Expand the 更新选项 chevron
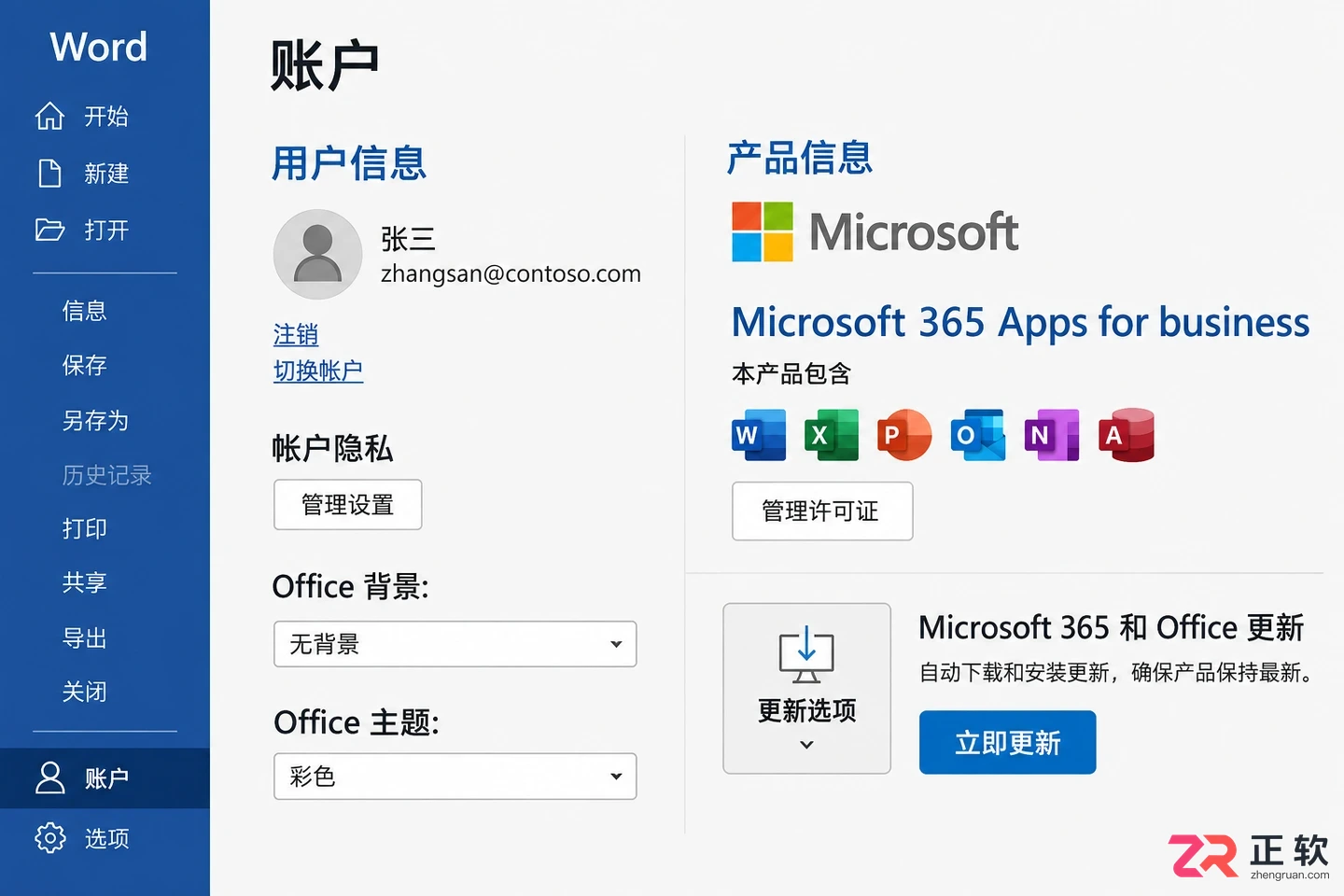This screenshot has height=896, width=1344. 806,745
